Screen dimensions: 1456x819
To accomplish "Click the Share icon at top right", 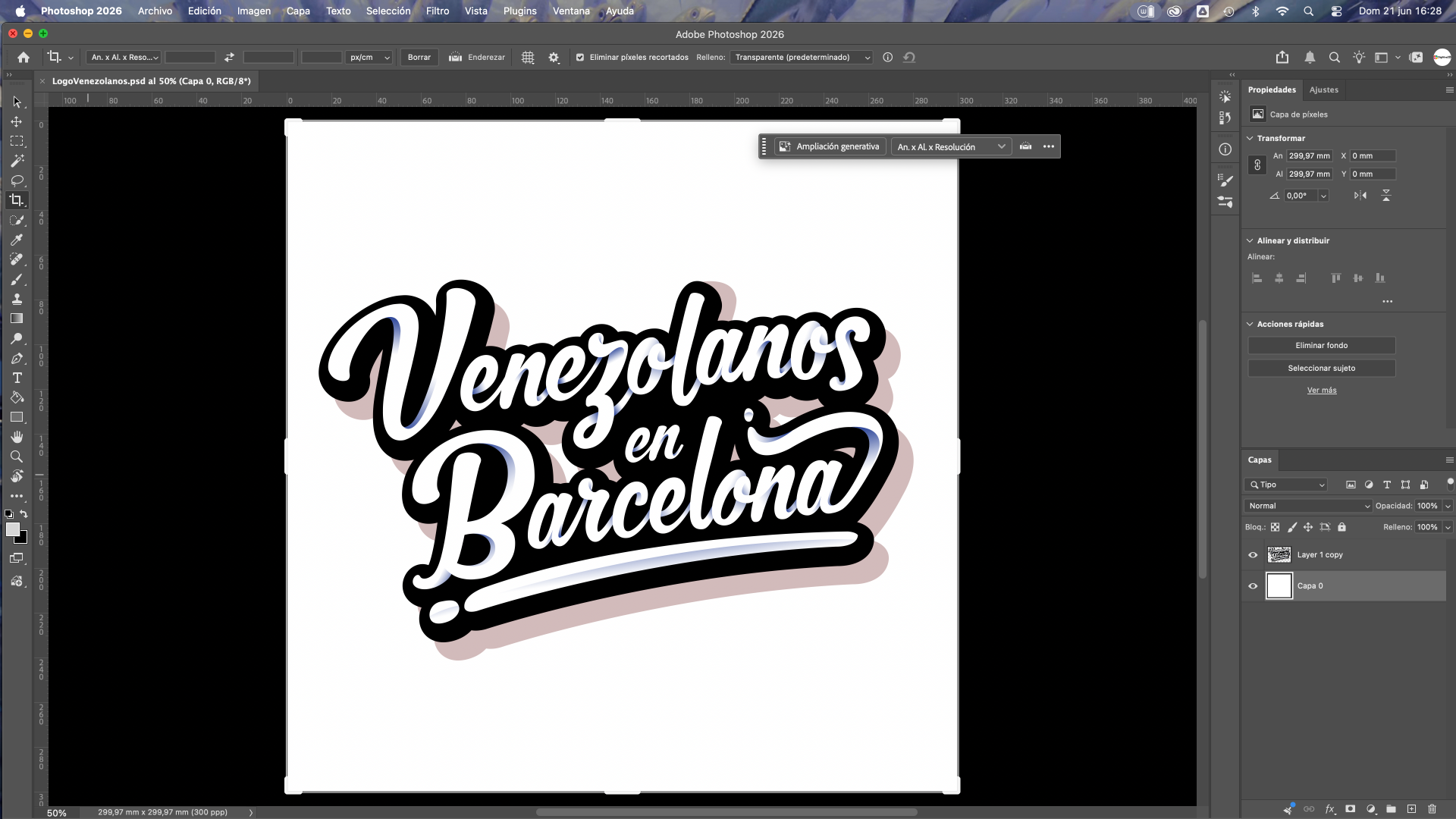I will [x=1282, y=58].
